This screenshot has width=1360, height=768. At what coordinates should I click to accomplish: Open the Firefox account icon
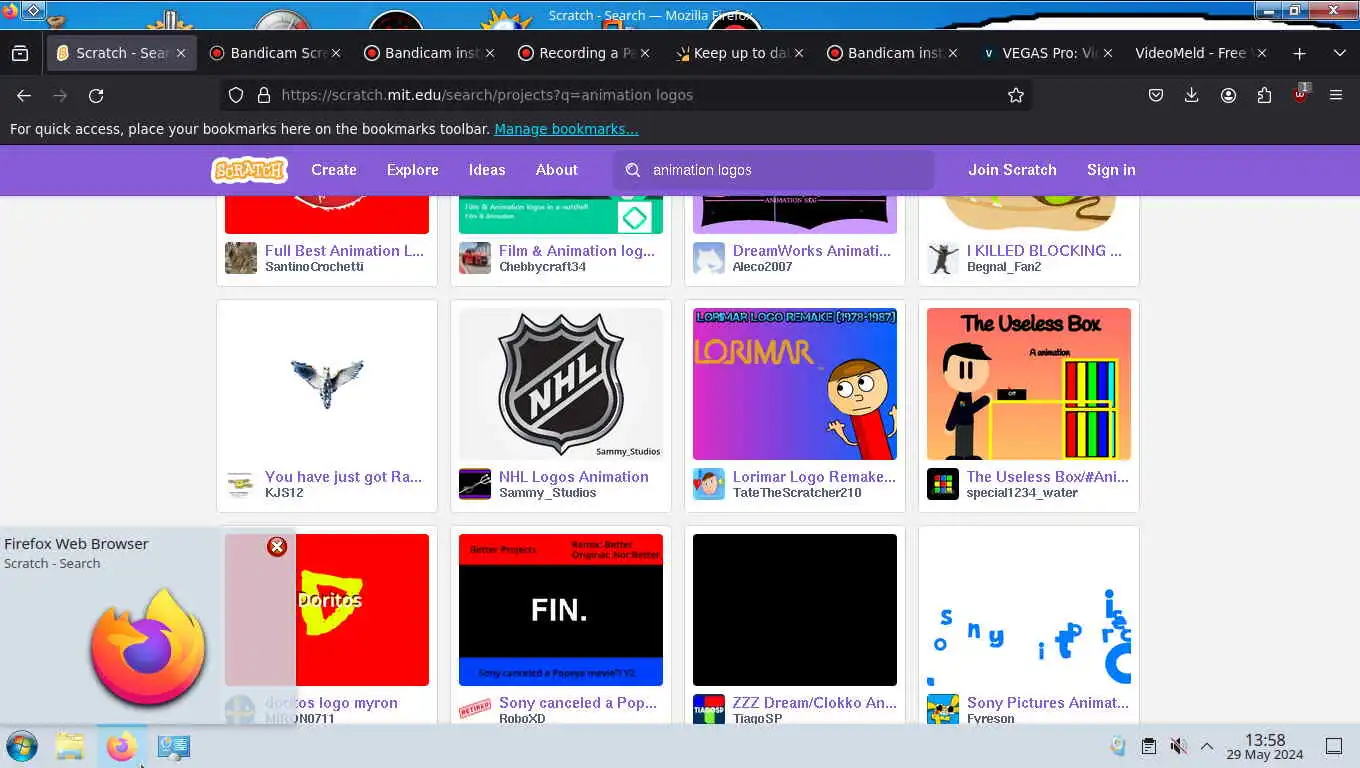(1228, 95)
